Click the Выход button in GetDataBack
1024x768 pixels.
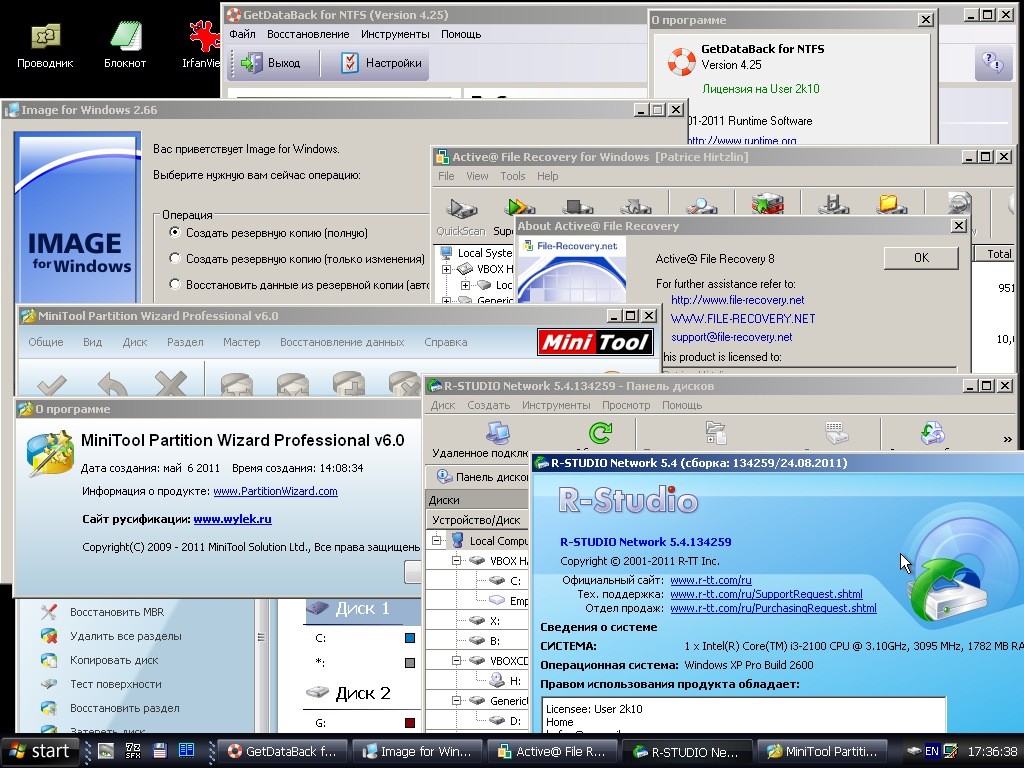(x=270, y=63)
